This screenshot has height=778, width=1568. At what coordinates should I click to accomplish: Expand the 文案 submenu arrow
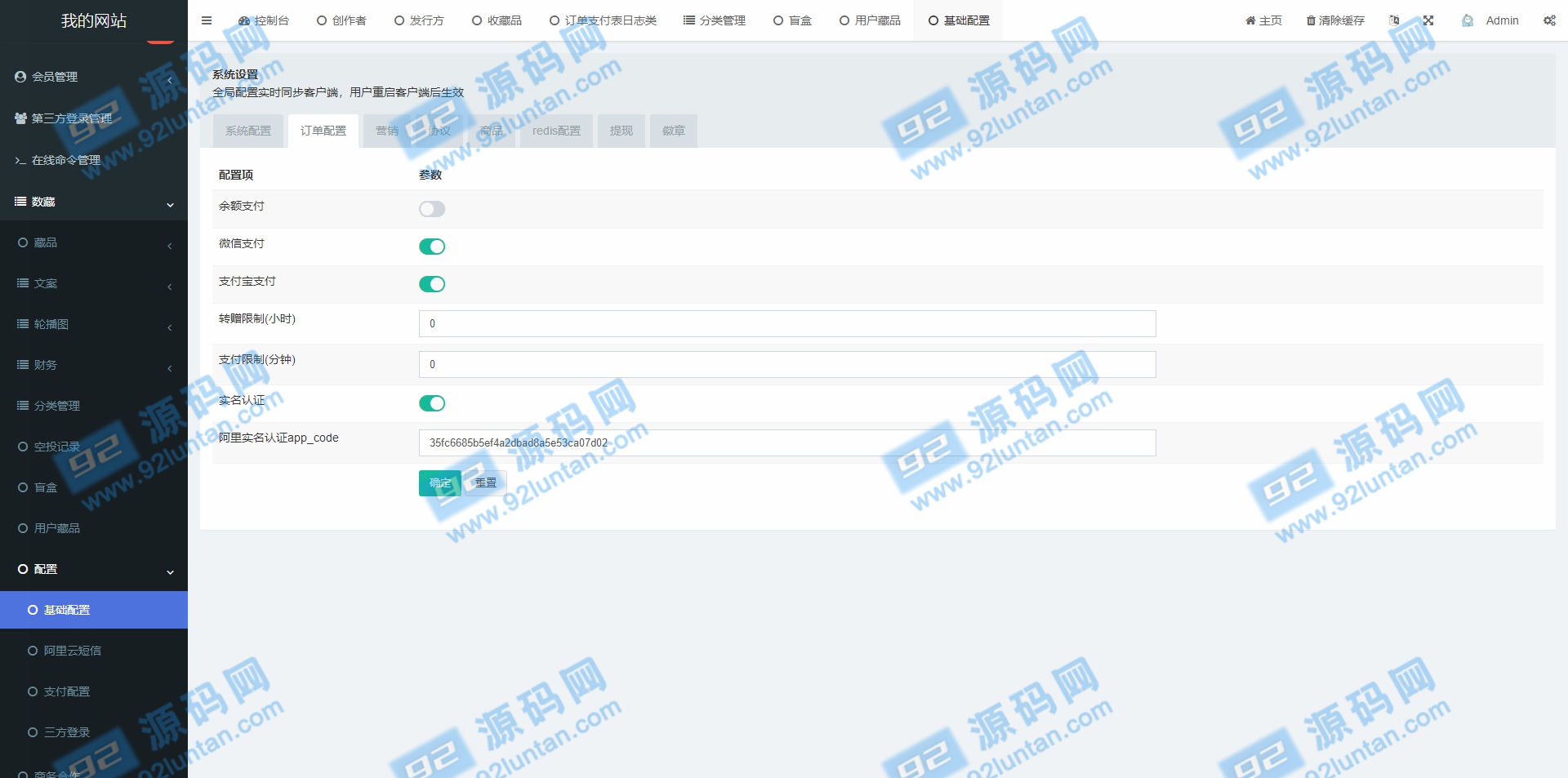click(170, 287)
